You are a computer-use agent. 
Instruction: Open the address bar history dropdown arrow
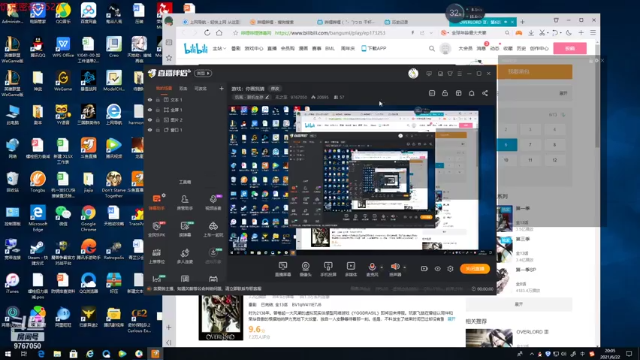tap(431, 33)
